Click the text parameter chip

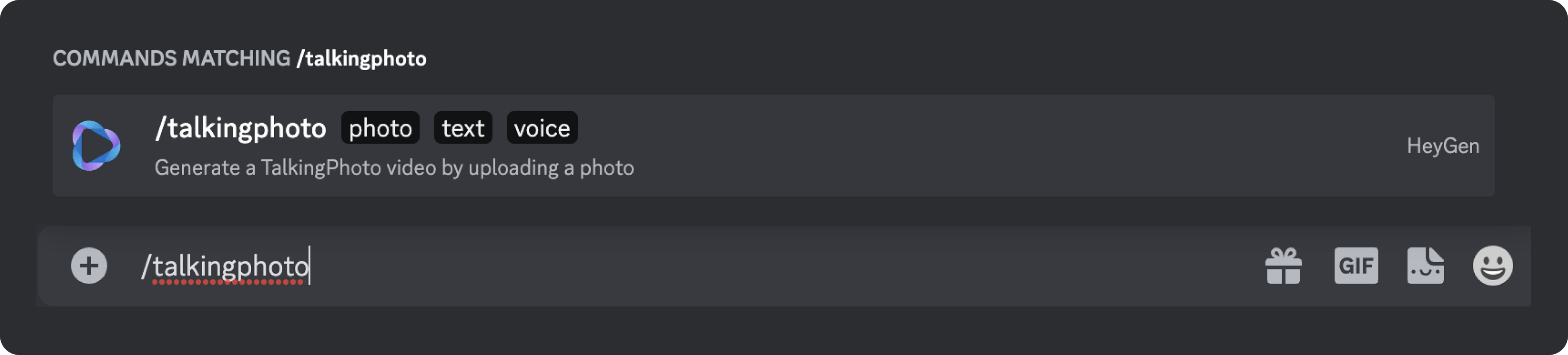(463, 128)
